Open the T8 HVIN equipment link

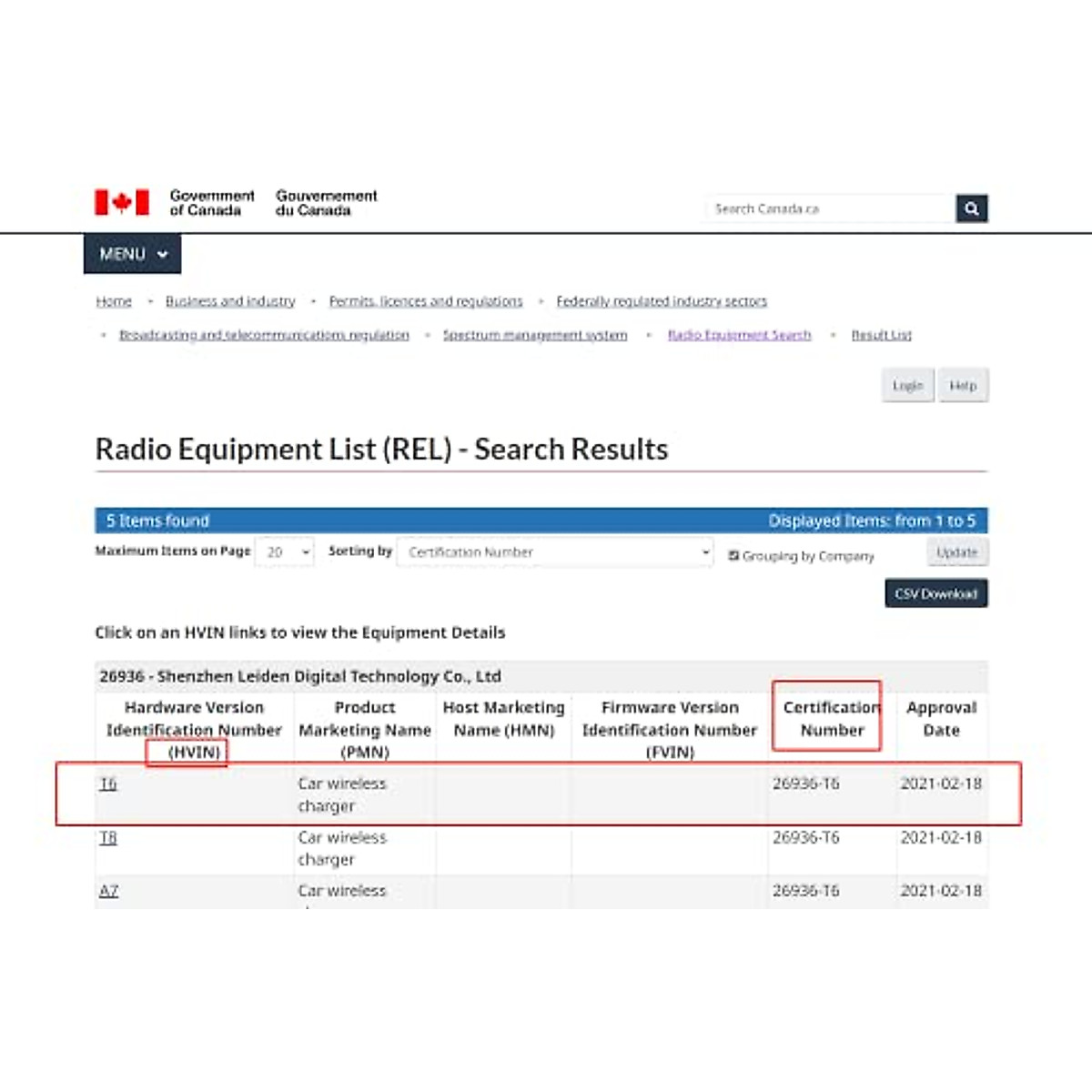point(108,837)
